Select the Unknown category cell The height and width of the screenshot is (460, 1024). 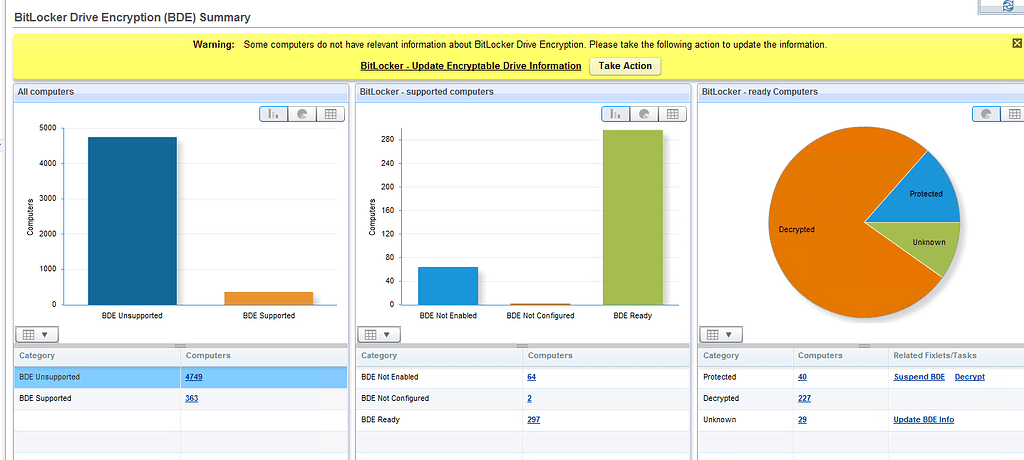pyautogui.click(x=746, y=419)
